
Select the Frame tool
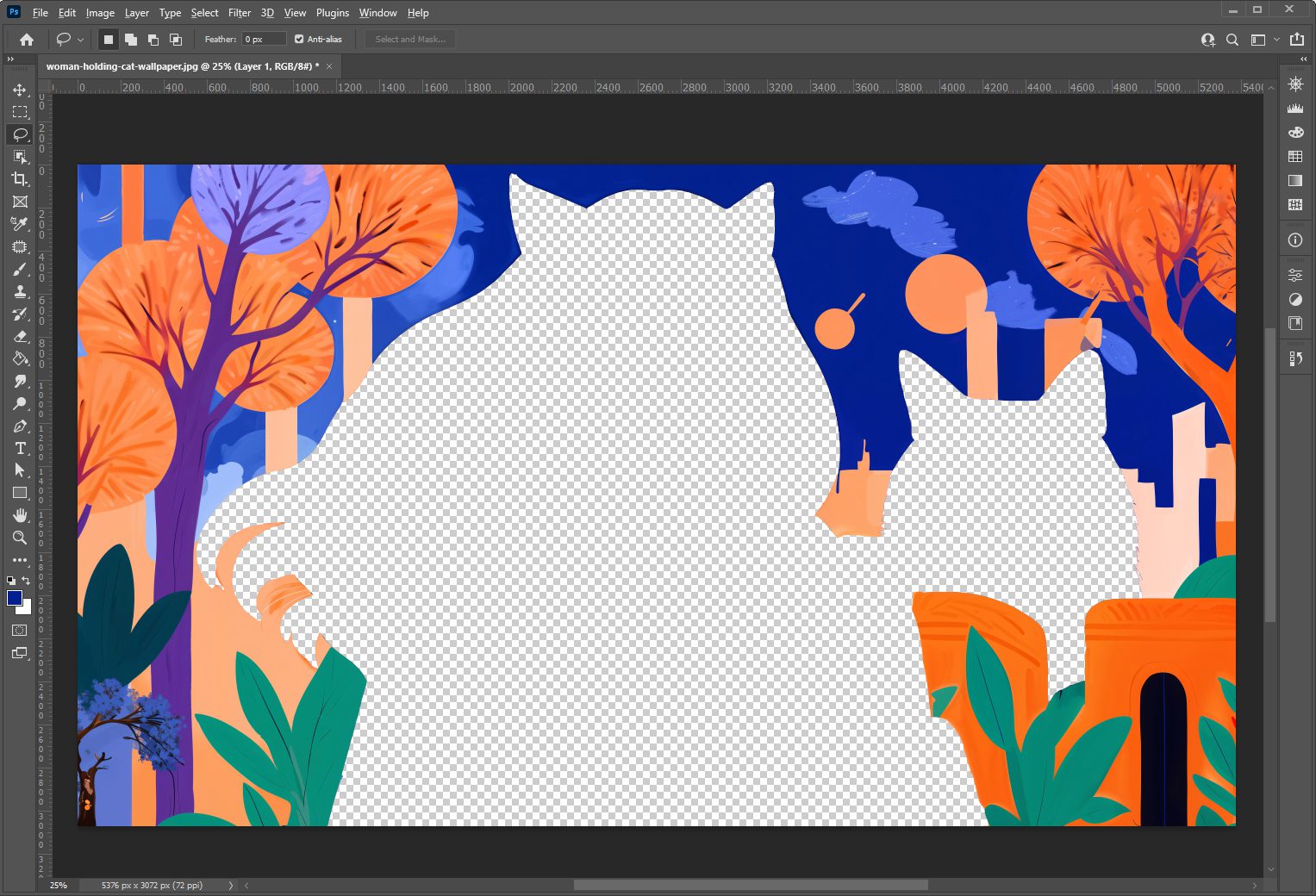(x=20, y=202)
